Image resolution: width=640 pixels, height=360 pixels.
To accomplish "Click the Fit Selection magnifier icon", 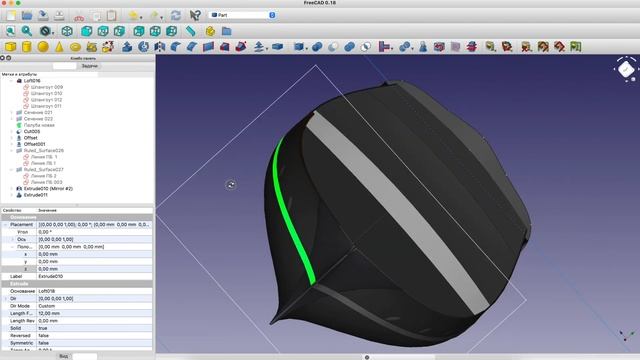I will pyautogui.click(x=27, y=31).
